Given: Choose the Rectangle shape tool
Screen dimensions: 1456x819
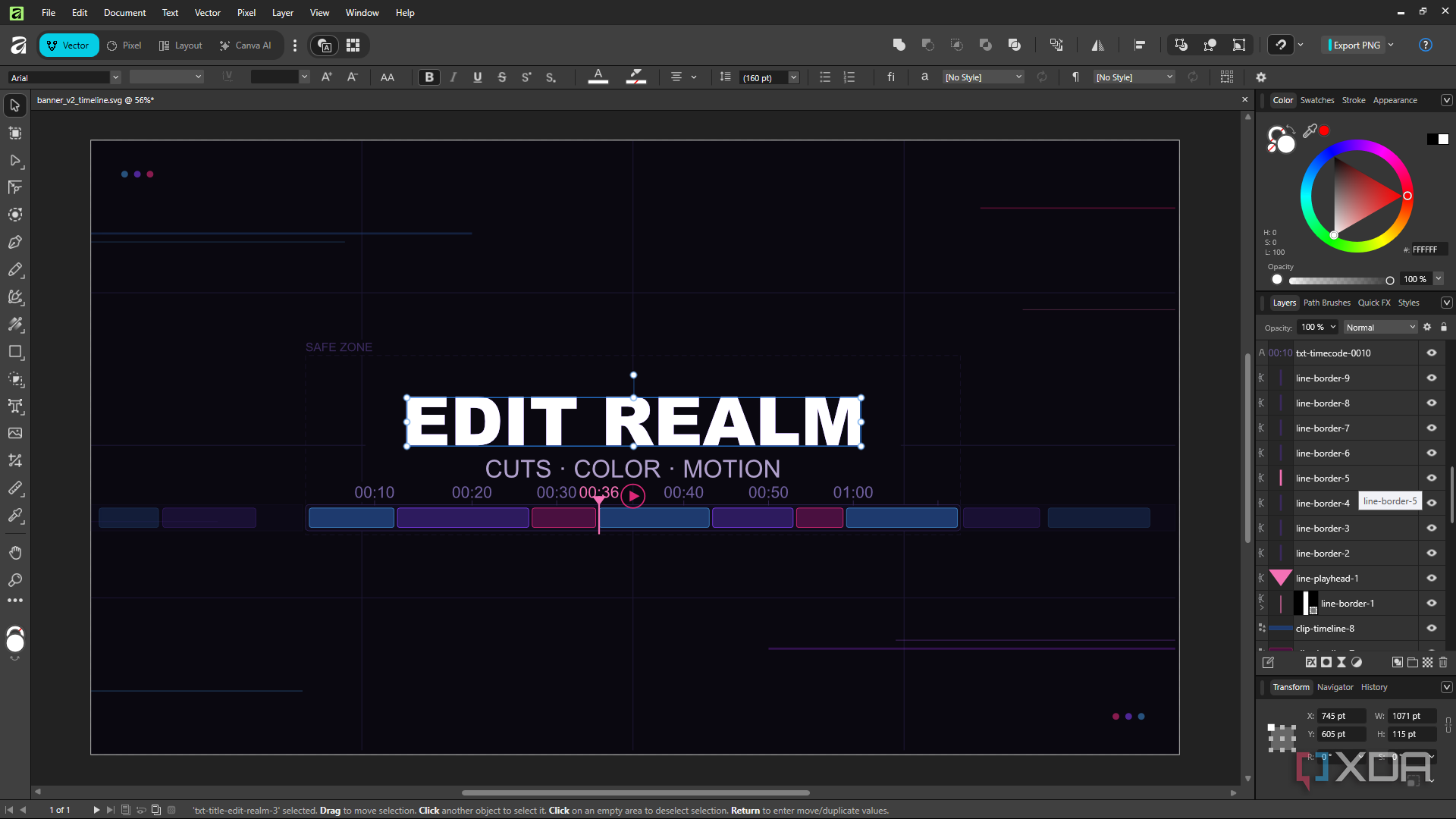Looking at the screenshot, I should pyautogui.click(x=15, y=352).
